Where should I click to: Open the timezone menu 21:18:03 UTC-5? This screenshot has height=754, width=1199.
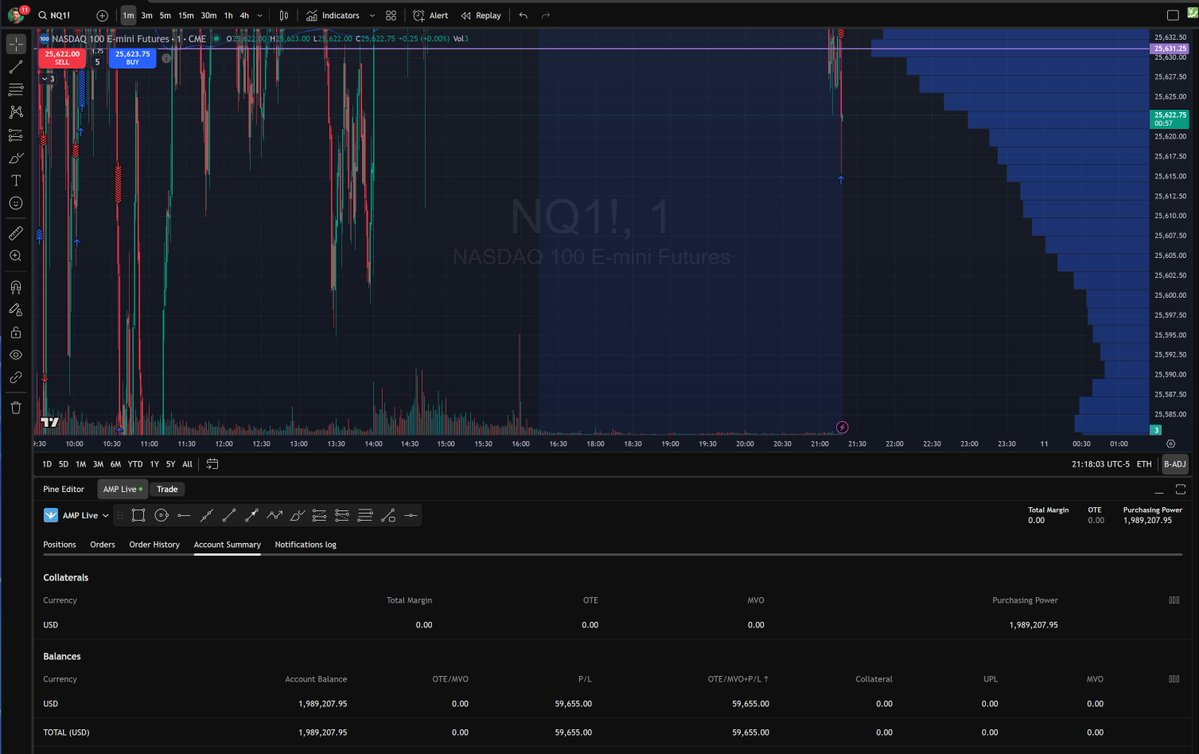[x=1100, y=464]
